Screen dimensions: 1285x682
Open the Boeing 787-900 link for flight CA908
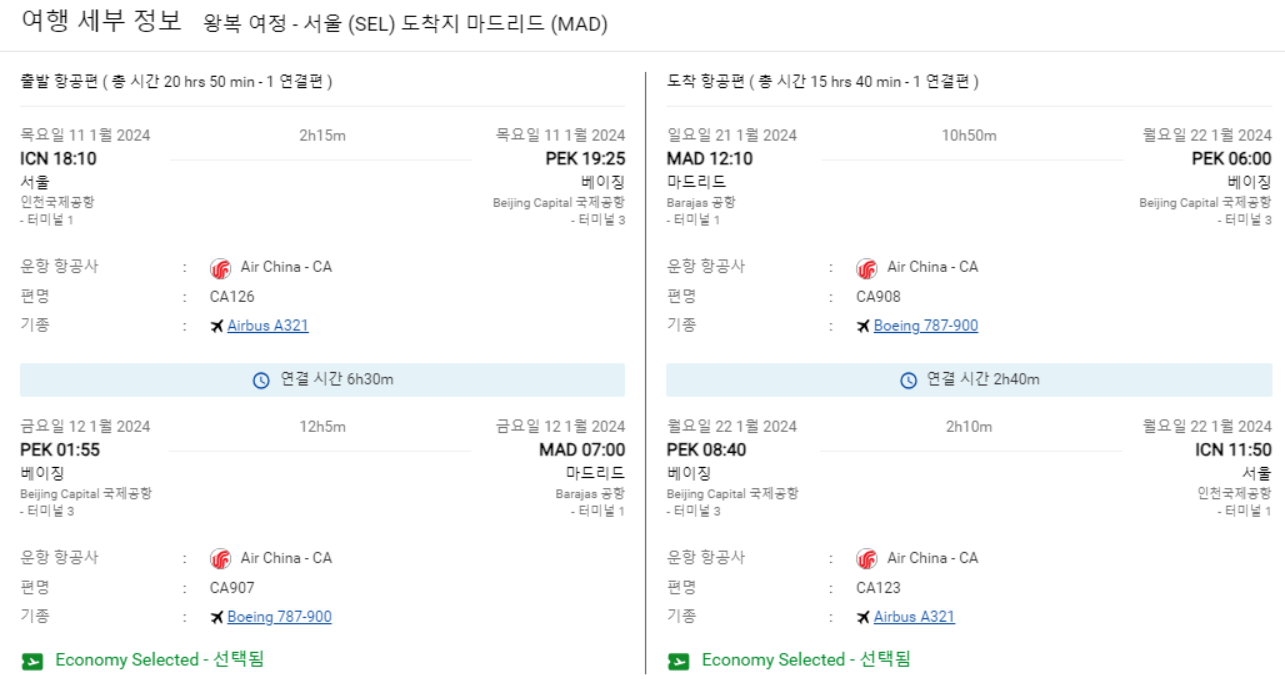click(926, 326)
